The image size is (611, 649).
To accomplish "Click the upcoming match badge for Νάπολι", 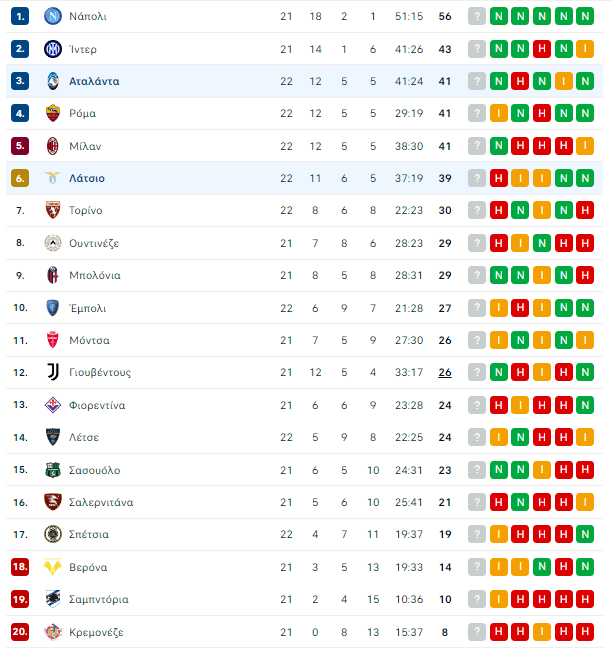I will [x=477, y=16].
